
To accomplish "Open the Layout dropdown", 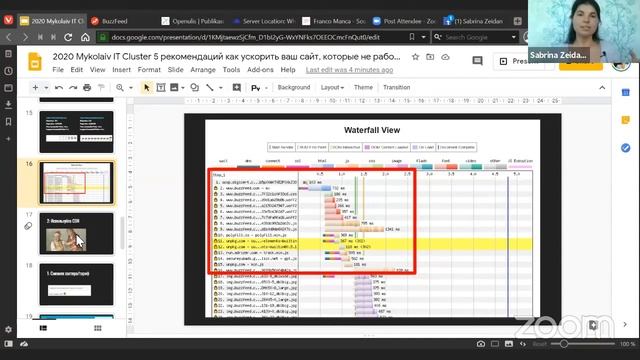I will [332, 87].
